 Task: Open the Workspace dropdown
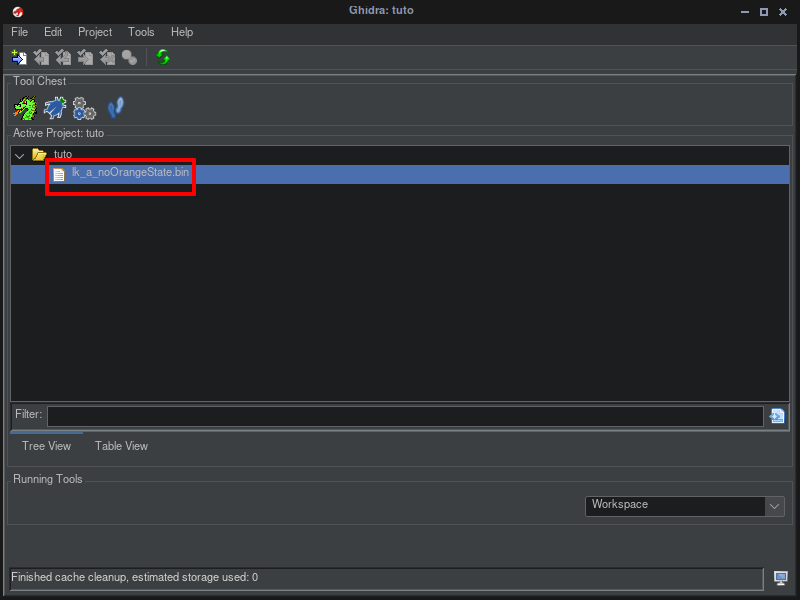(x=775, y=506)
